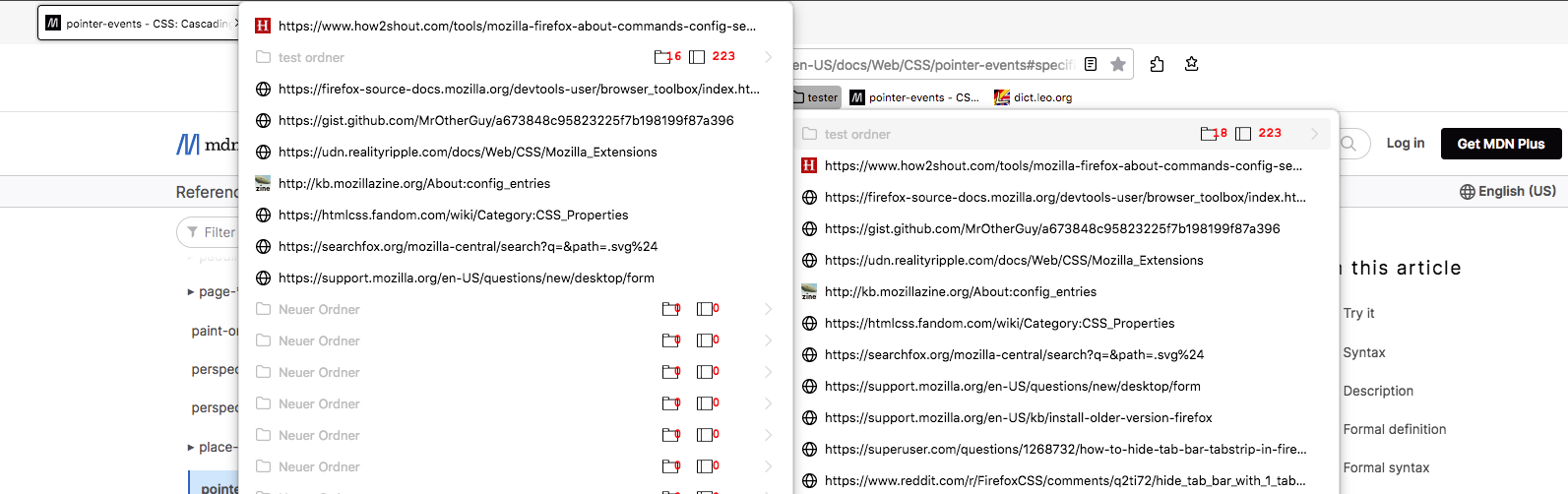Image resolution: width=1568 pixels, height=494 pixels.
Task: Click globe icon beside gist.github.com in left popup
Action: (263, 120)
